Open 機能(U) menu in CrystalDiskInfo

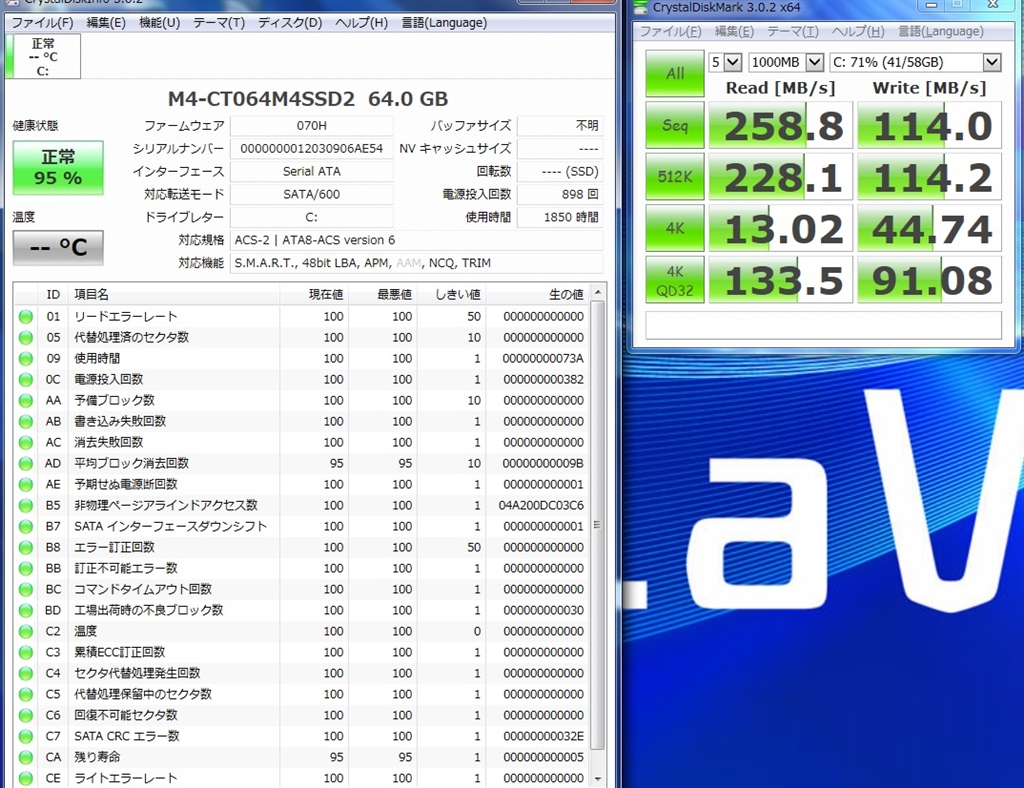point(159,23)
